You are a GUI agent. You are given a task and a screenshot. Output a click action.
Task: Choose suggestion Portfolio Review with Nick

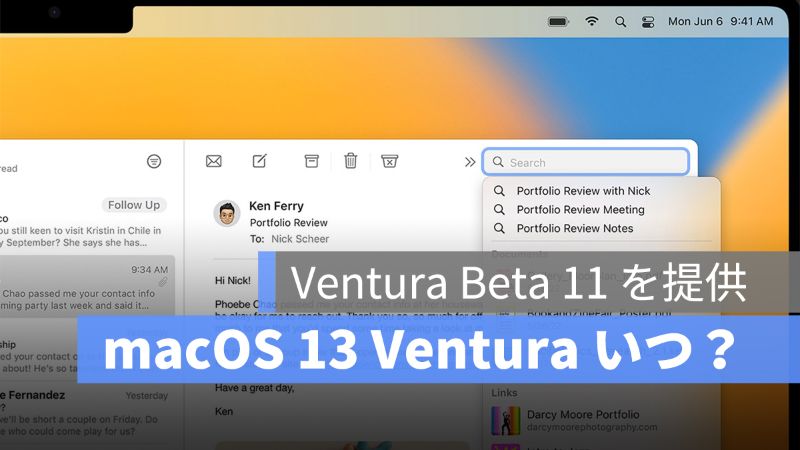click(x=583, y=191)
